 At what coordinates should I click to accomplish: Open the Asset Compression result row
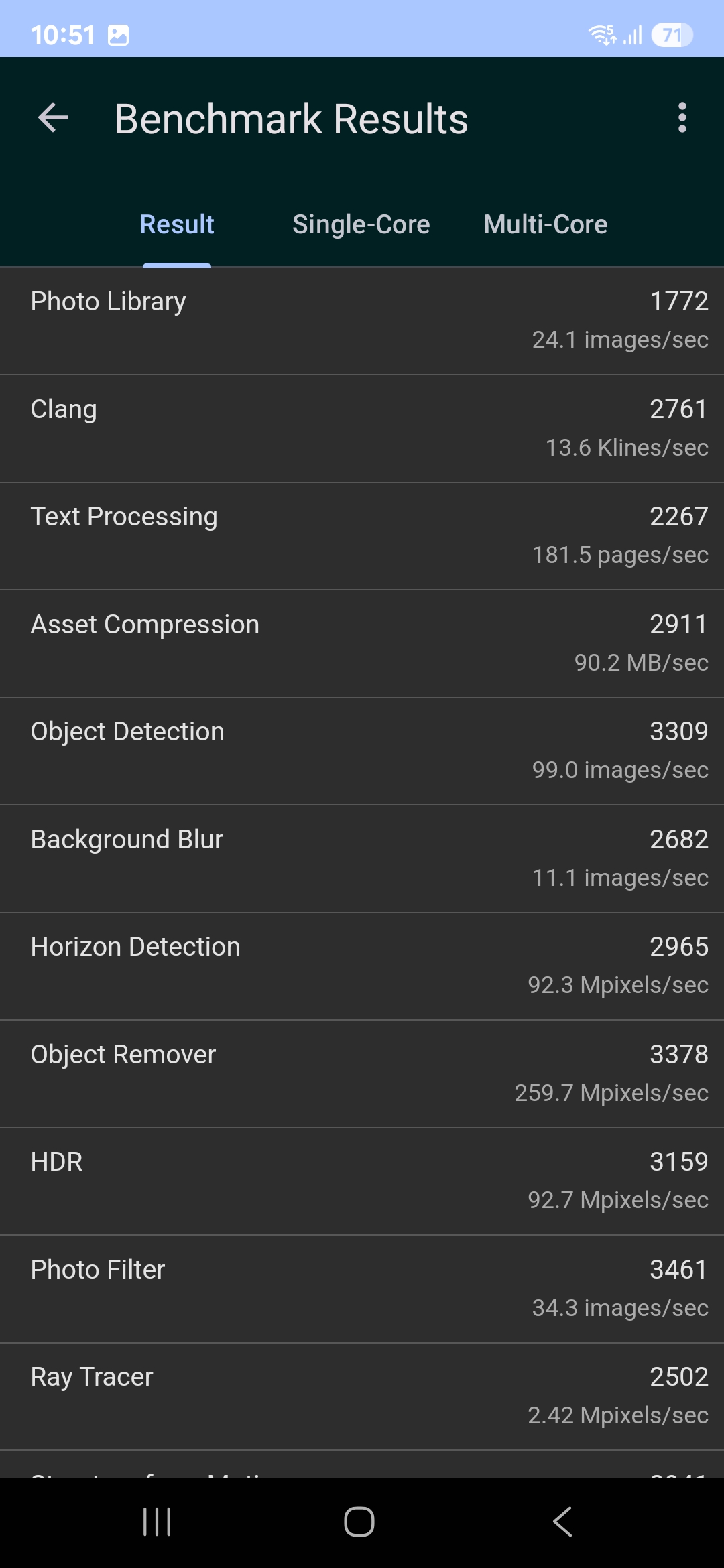point(362,643)
